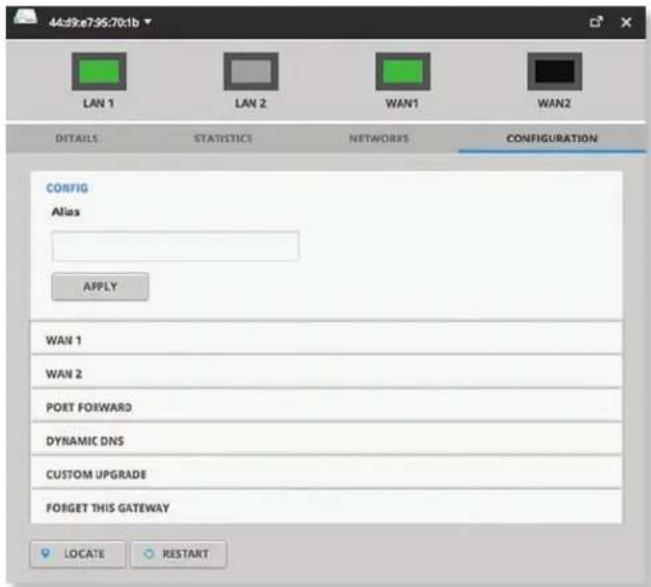Close the gateway properties panel
The width and height of the screenshot is (651, 587).
click(x=626, y=22)
